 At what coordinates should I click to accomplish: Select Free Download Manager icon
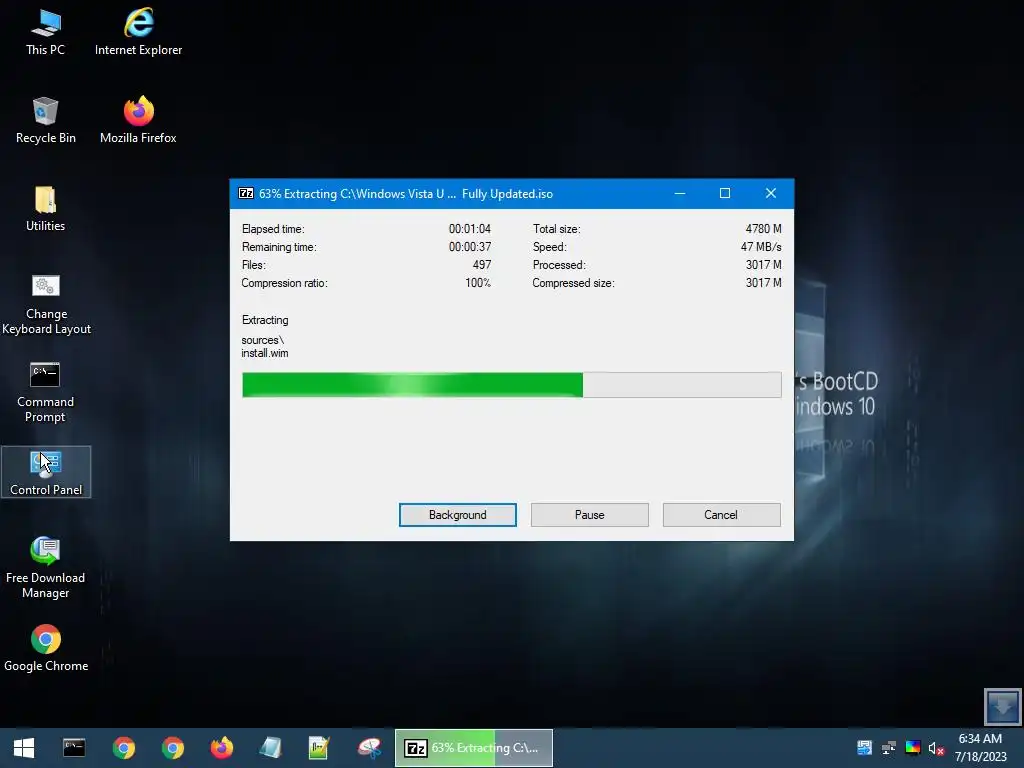(46, 568)
